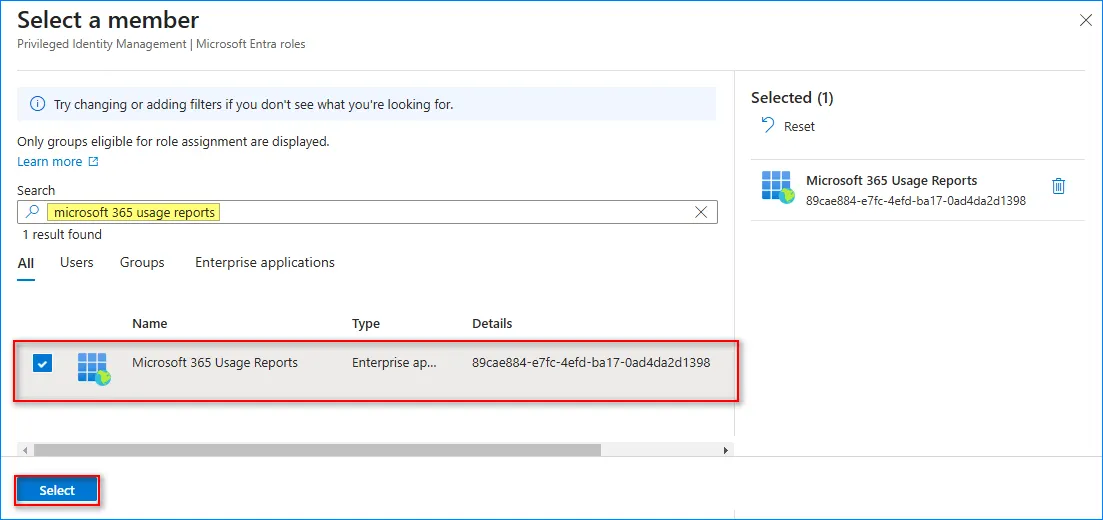Click the info icon in the filter tip banner
1103x520 pixels.
(x=37, y=104)
